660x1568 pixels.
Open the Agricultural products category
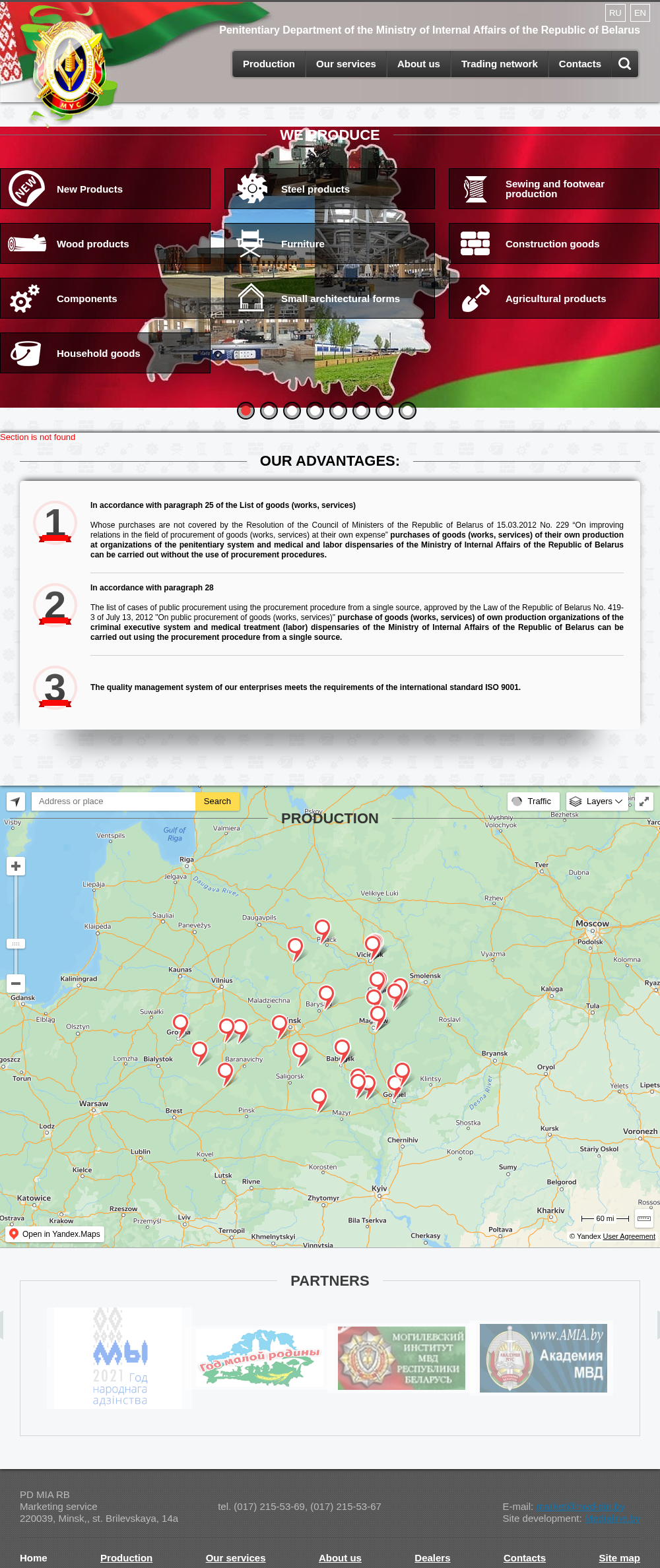[554, 298]
